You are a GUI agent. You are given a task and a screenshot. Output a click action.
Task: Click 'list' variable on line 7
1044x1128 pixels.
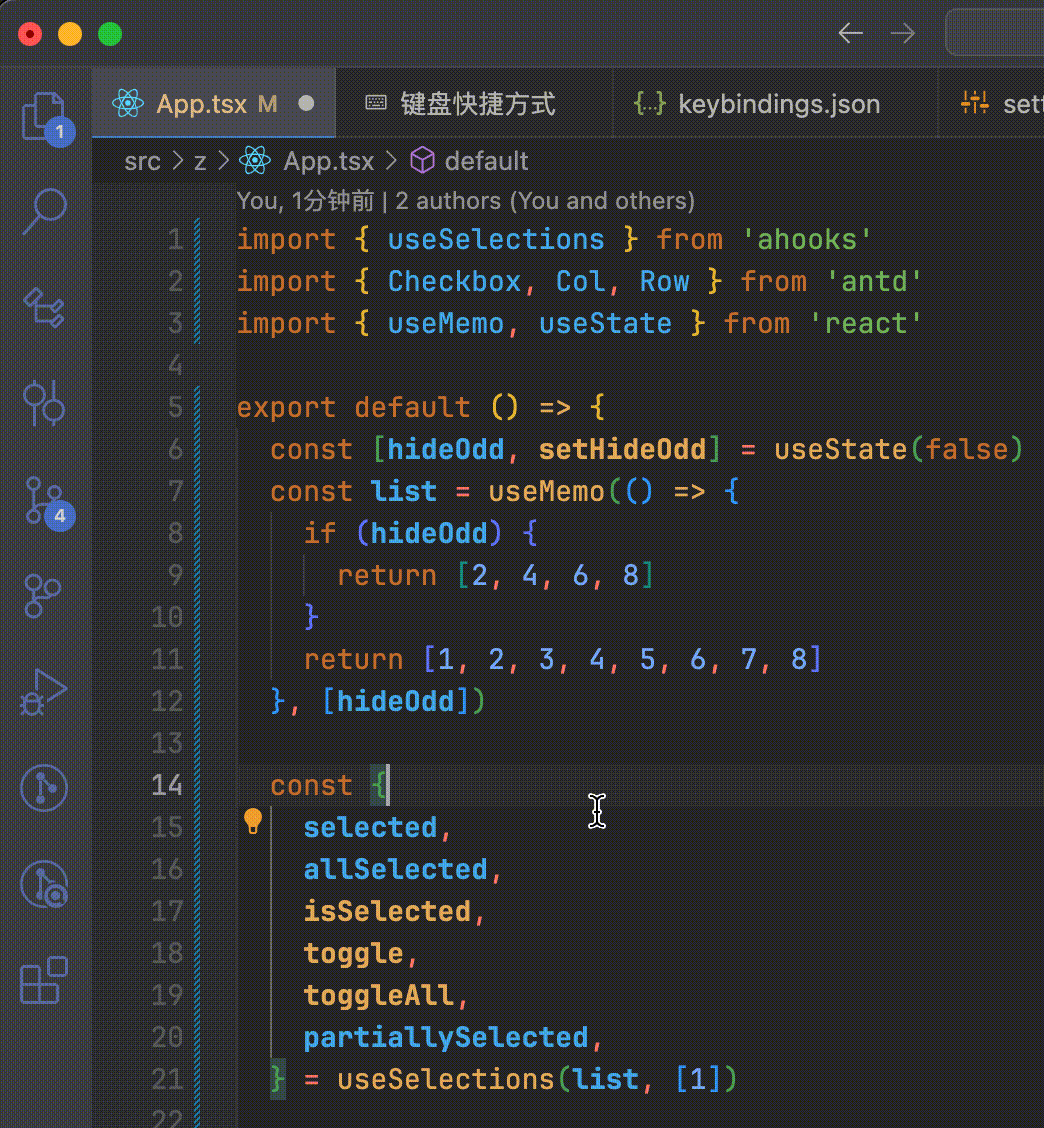click(404, 491)
